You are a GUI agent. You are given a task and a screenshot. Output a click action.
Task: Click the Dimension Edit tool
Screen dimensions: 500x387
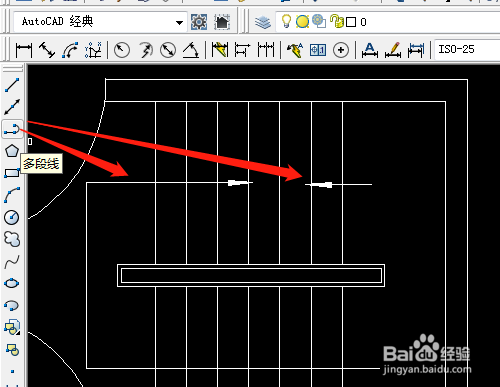(370, 50)
